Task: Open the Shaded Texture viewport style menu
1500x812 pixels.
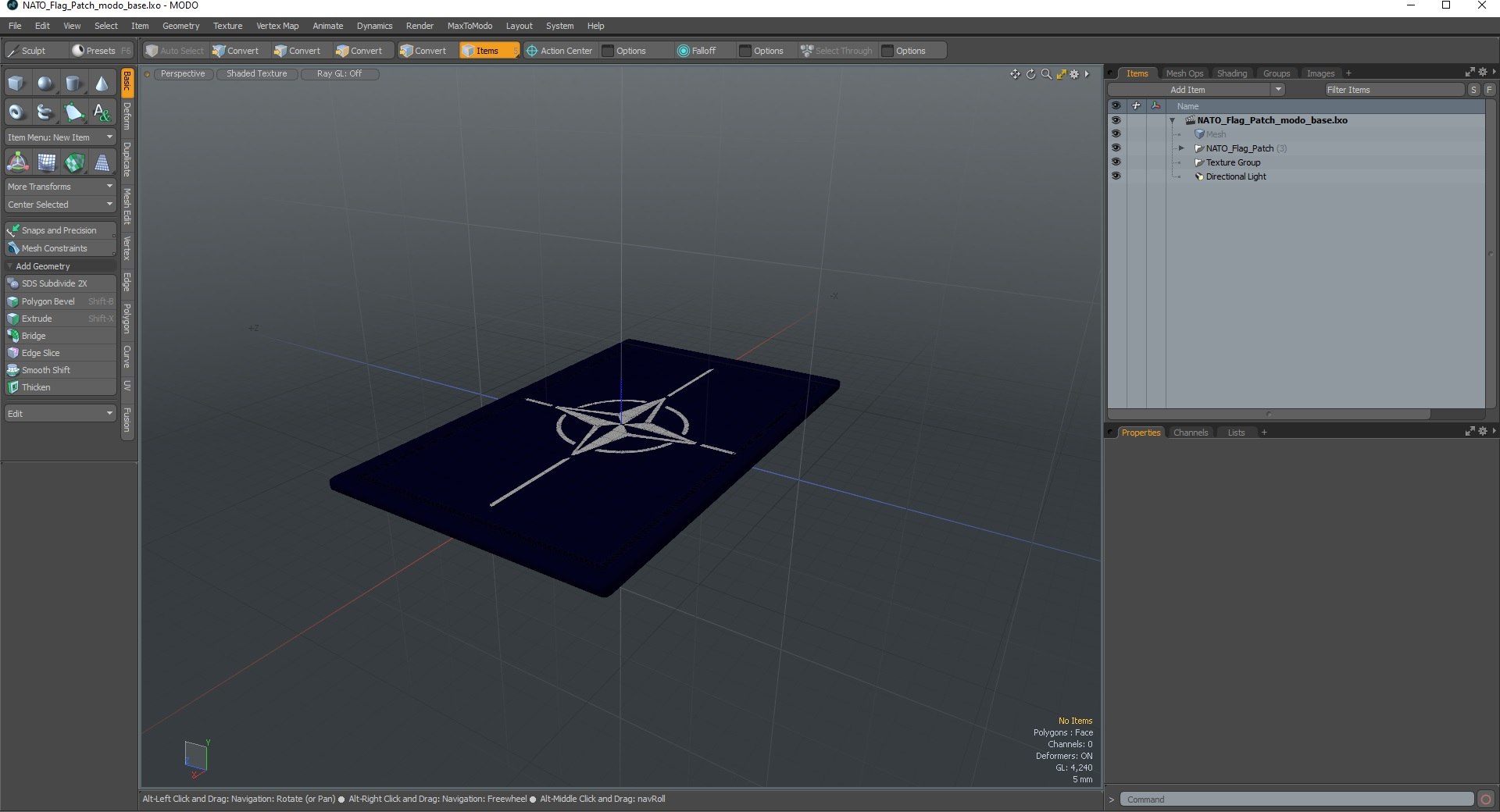Action: [257, 74]
